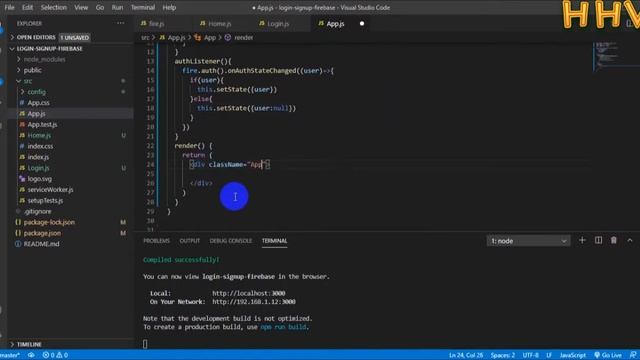Switch to DEBUG CONSOLE tab

point(231,241)
